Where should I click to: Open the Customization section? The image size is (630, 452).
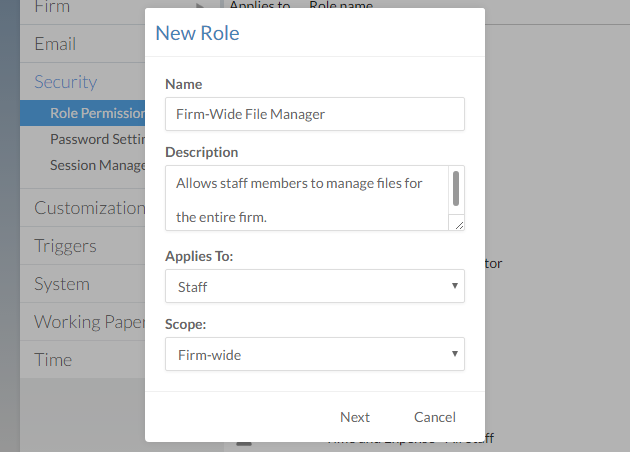pyautogui.click(x=88, y=208)
